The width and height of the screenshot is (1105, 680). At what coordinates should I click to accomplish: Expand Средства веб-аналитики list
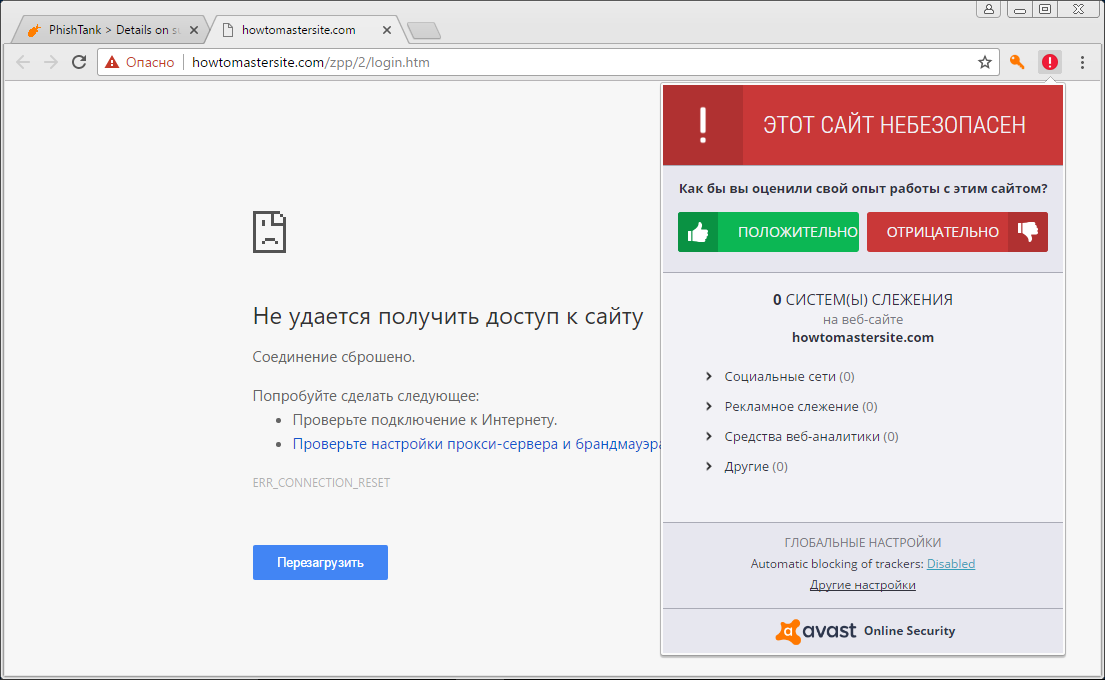pos(810,436)
